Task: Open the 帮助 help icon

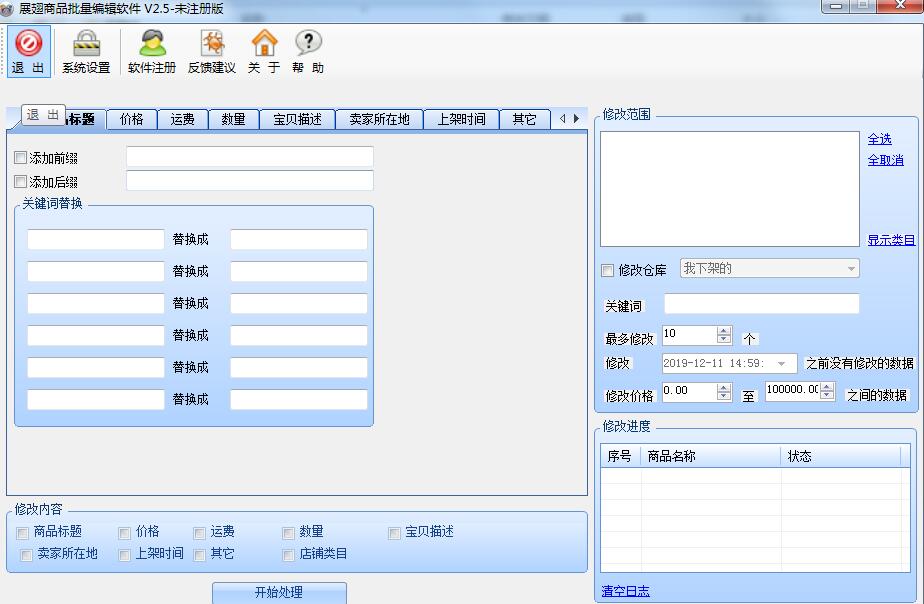Action: pos(306,50)
